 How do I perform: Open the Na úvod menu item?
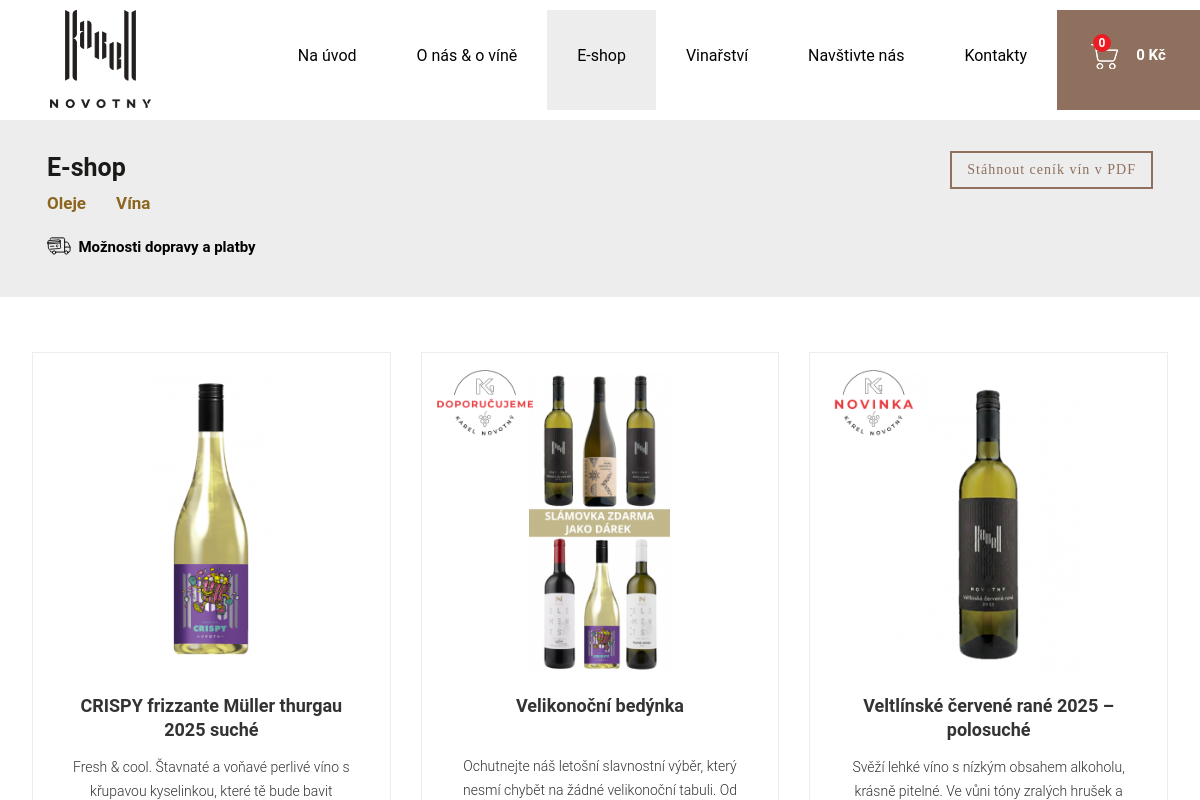point(327,56)
